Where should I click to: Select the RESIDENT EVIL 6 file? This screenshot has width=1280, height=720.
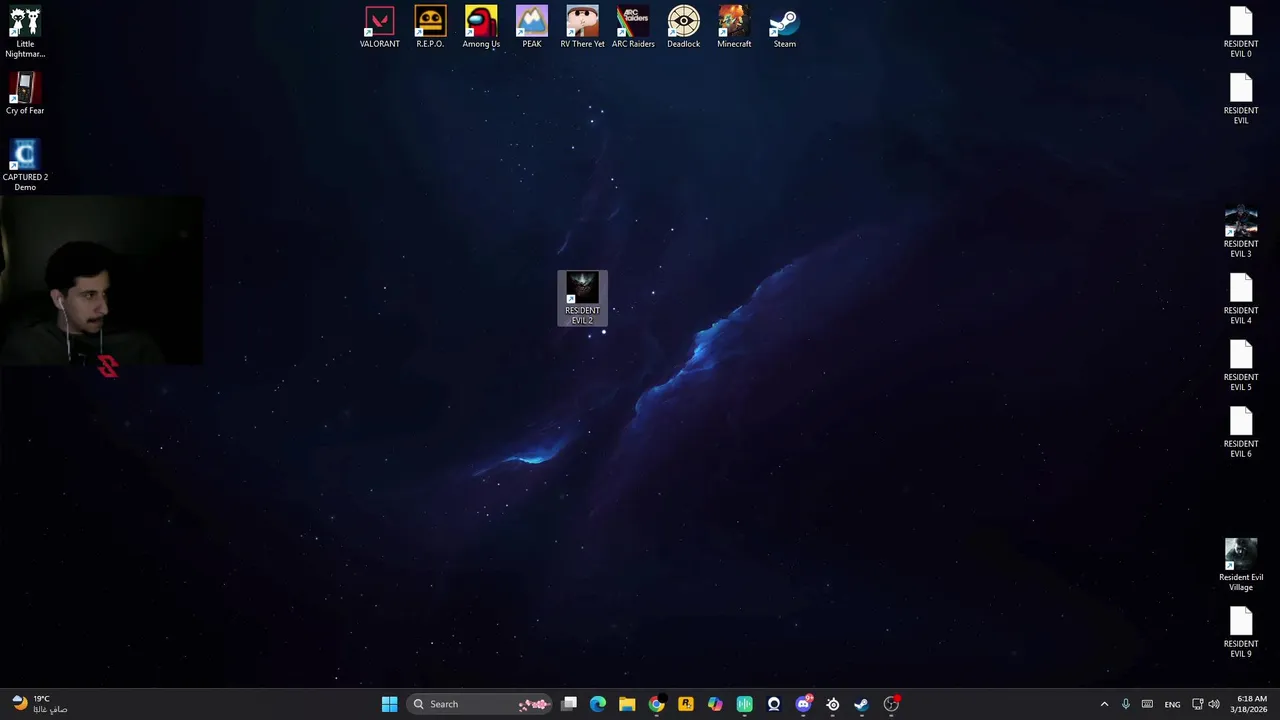click(1241, 433)
